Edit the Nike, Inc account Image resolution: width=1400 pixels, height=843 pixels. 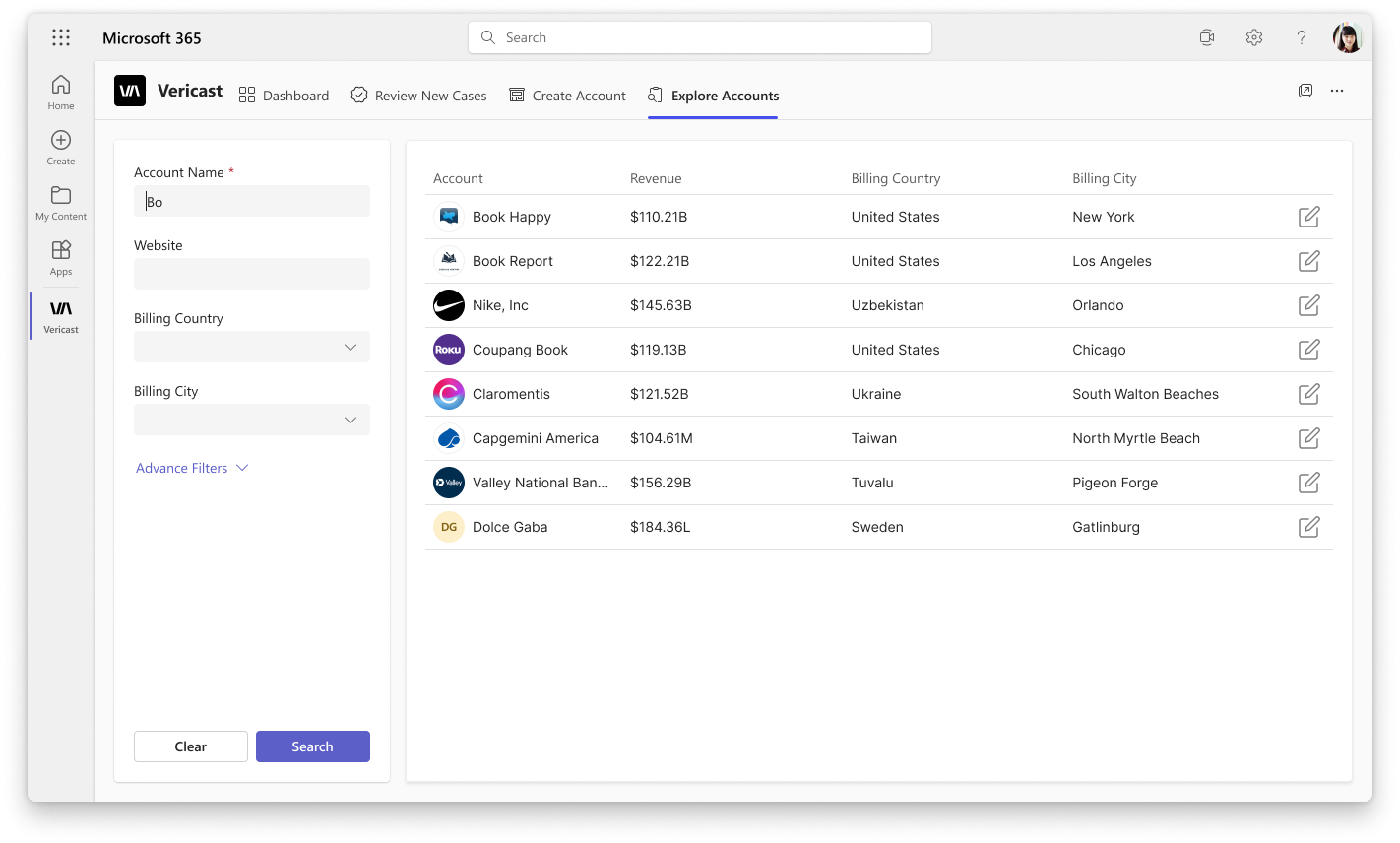click(x=1308, y=305)
